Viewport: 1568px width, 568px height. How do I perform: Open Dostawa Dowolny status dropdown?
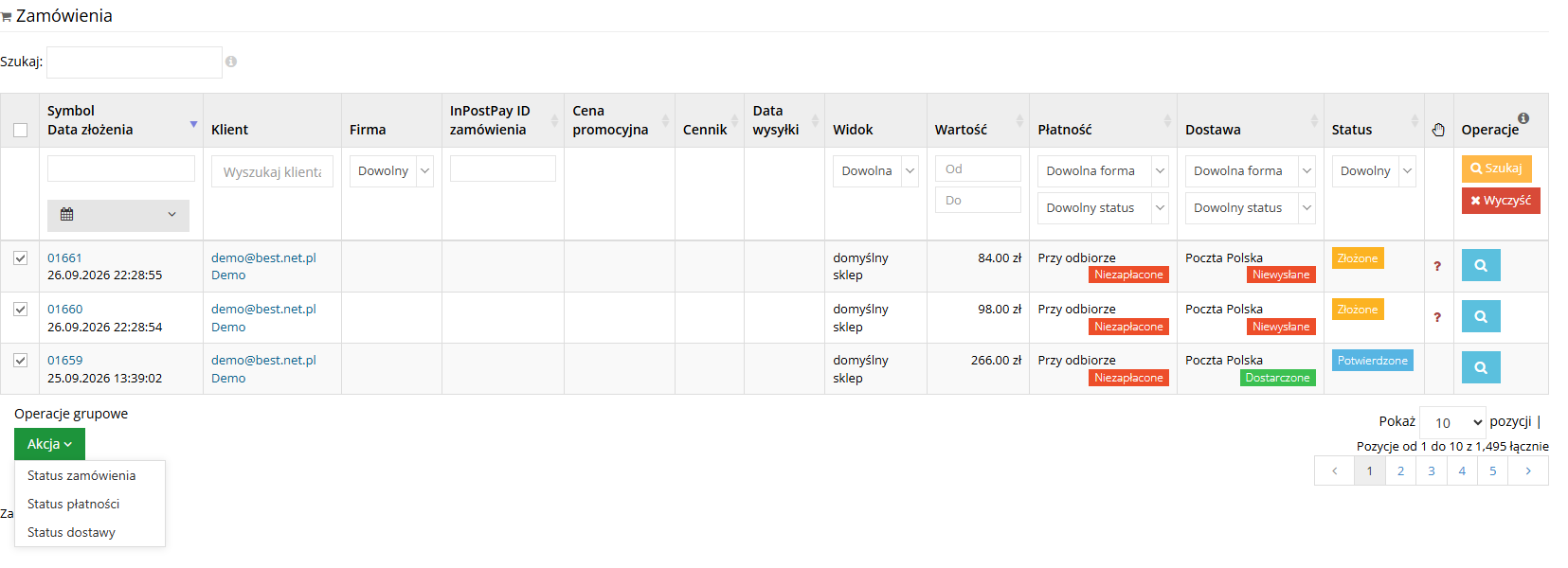1251,208
